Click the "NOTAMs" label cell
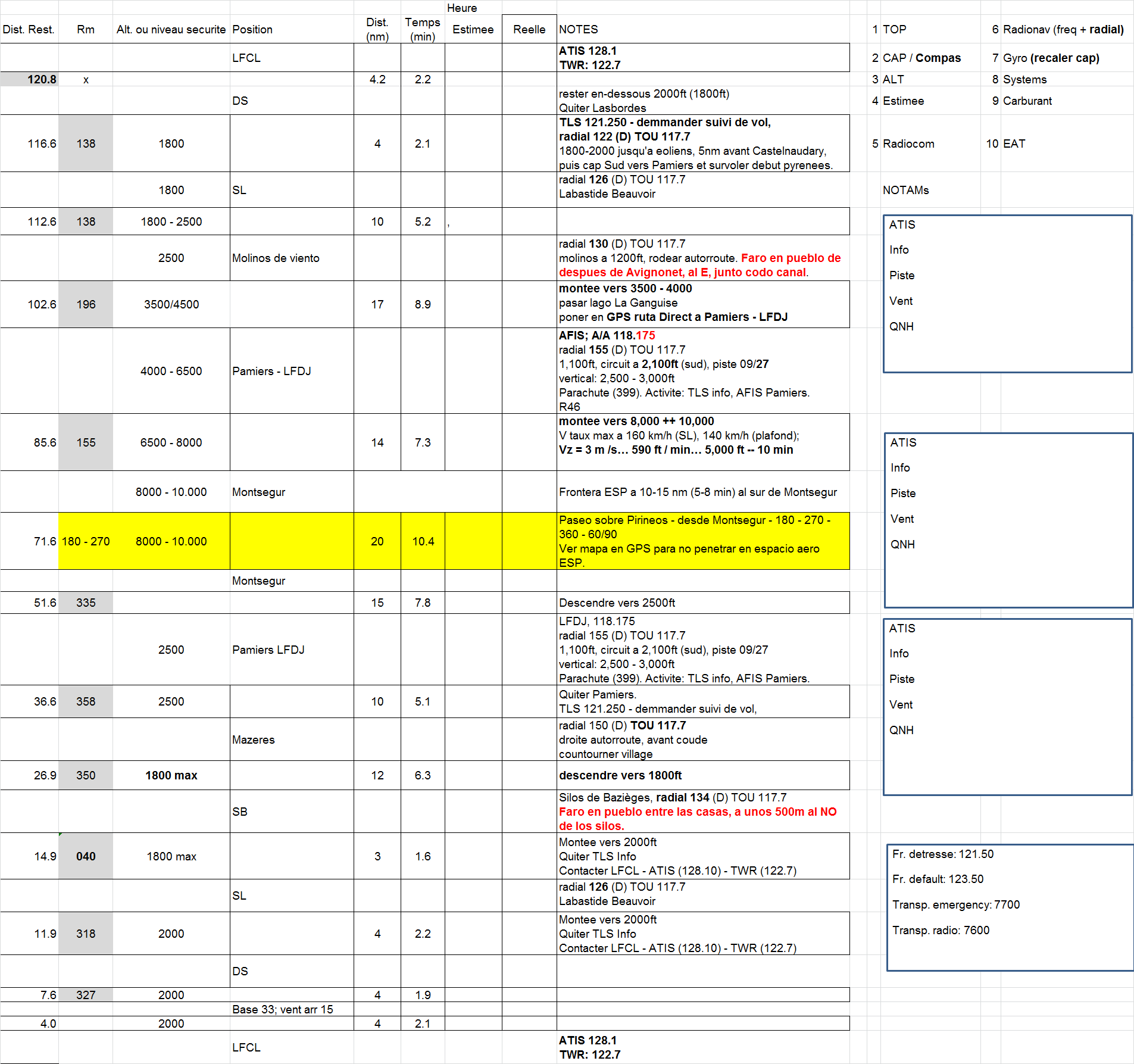Viewport: 1134px width, 1064px height. pos(905,190)
